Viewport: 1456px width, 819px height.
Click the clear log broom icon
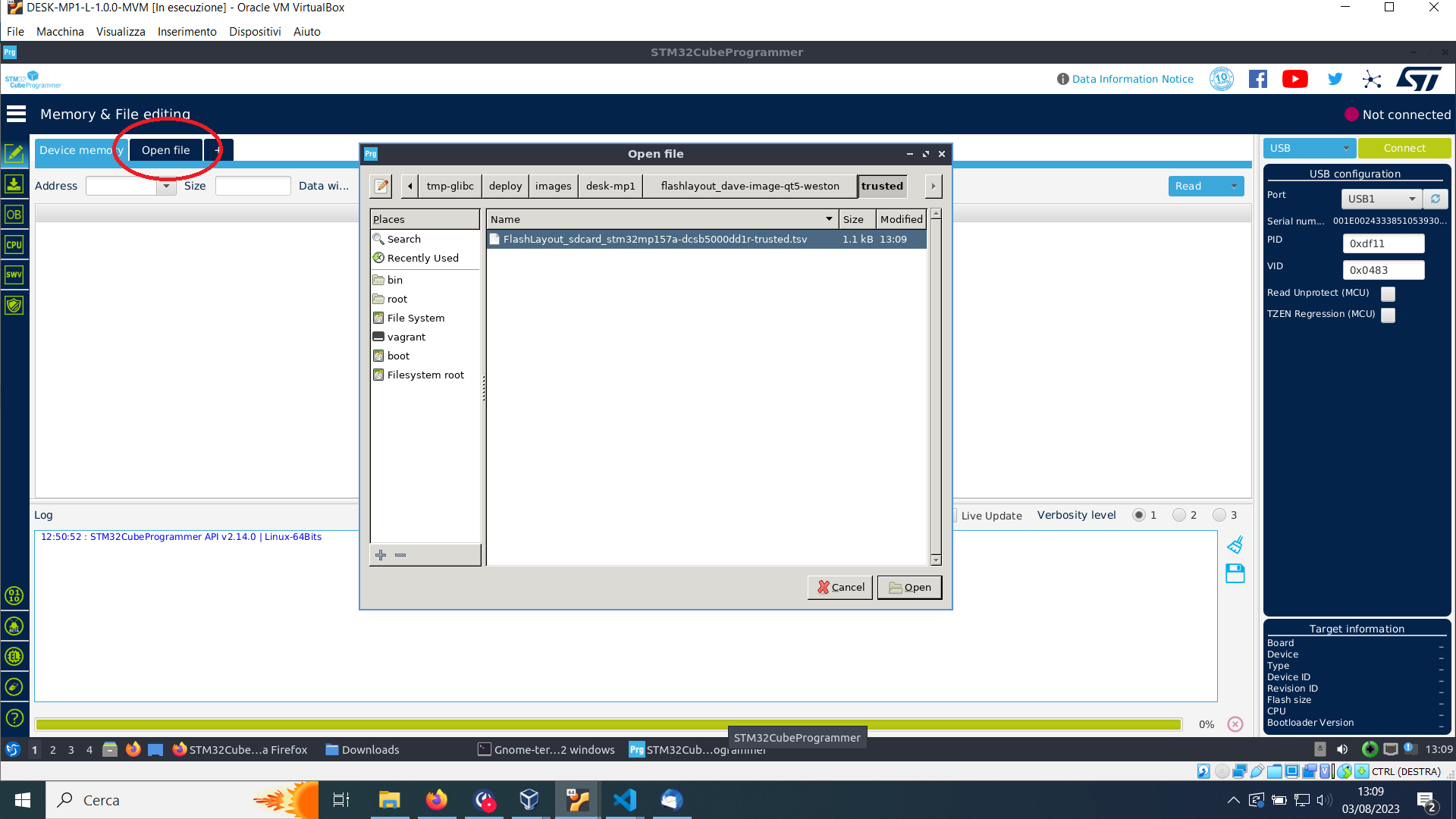pyautogui.click(x=1235, y=545)
